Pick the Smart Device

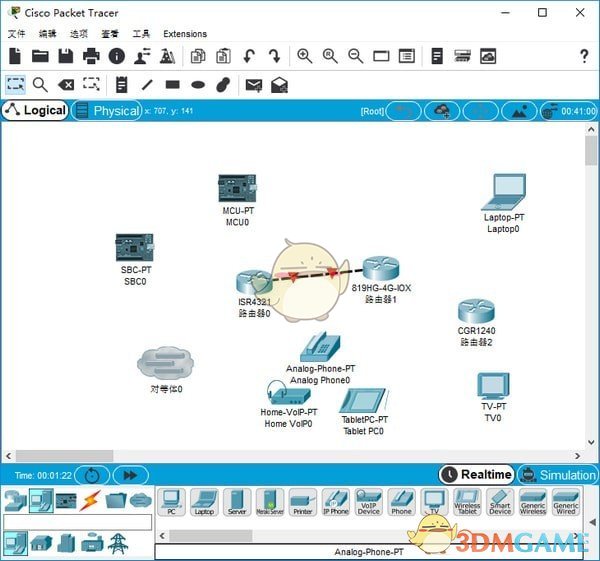point(500,502)
